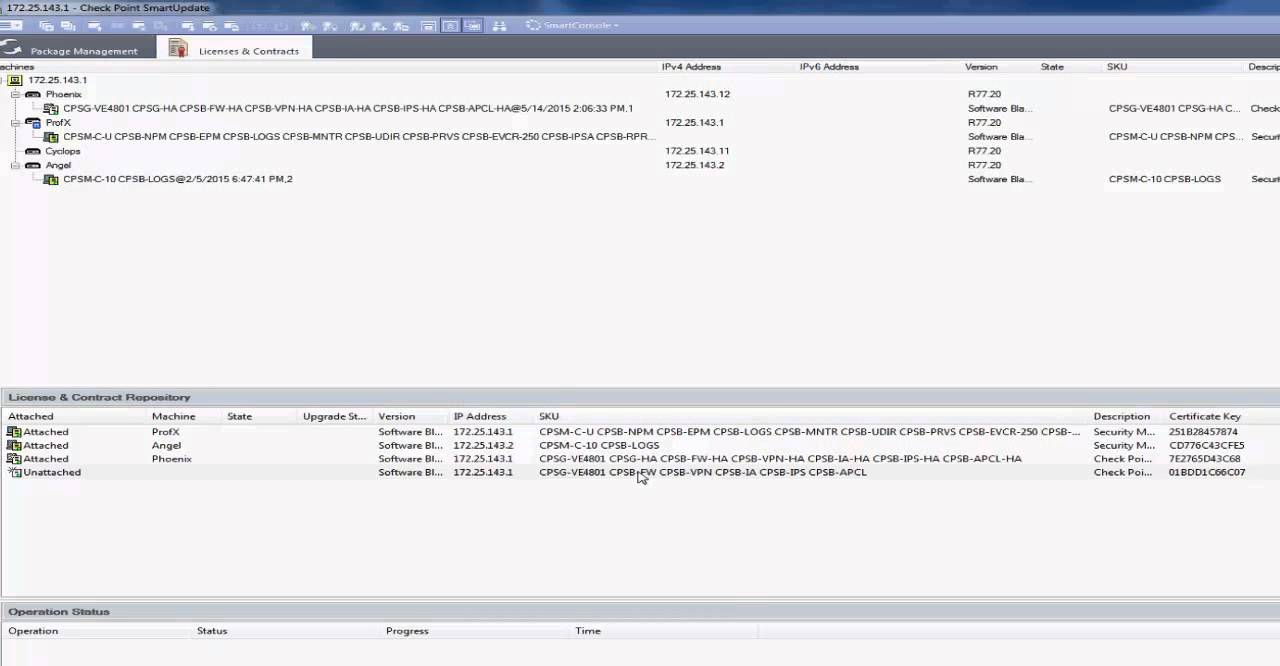Click the Time column header
The width and height of the screenshot is (1280, 666).
coord(588,631)
